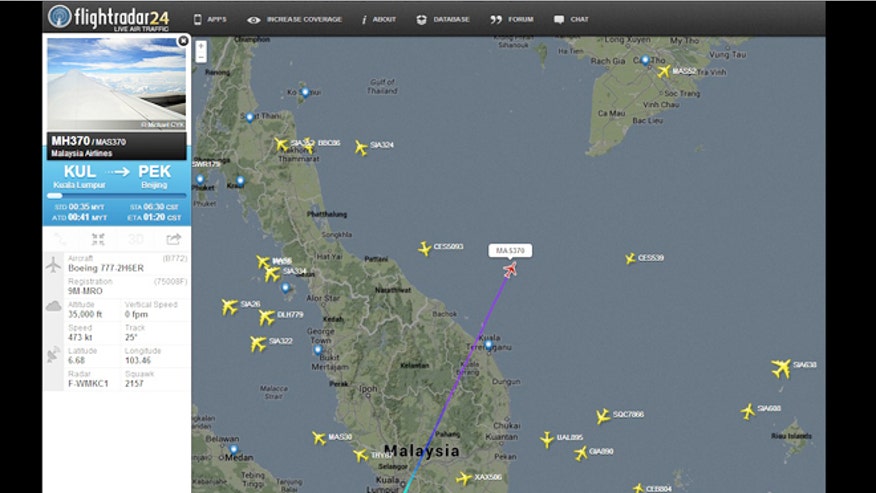The width and height of the screenshot is (876, 493).
Task: Open the Forum menu item
Action: click(512, 20)
